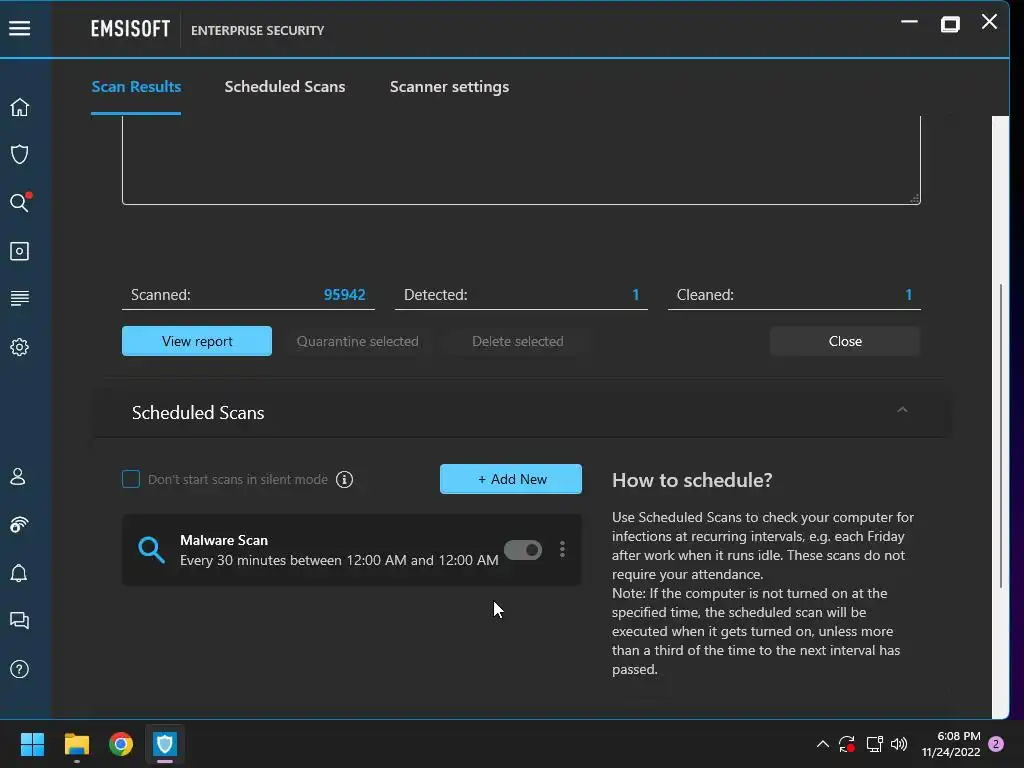The width and height of the screenshot is (1024, 768).
Task: Open the hamburger menu
Action: coord(20,28)
